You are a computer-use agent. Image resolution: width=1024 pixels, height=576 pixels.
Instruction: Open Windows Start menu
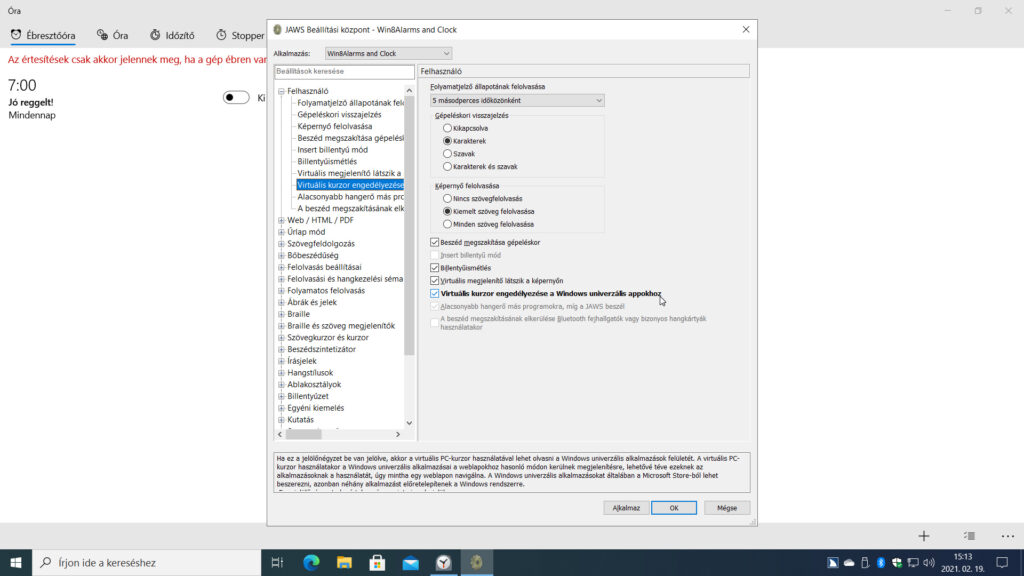click(x=16, y=562)
